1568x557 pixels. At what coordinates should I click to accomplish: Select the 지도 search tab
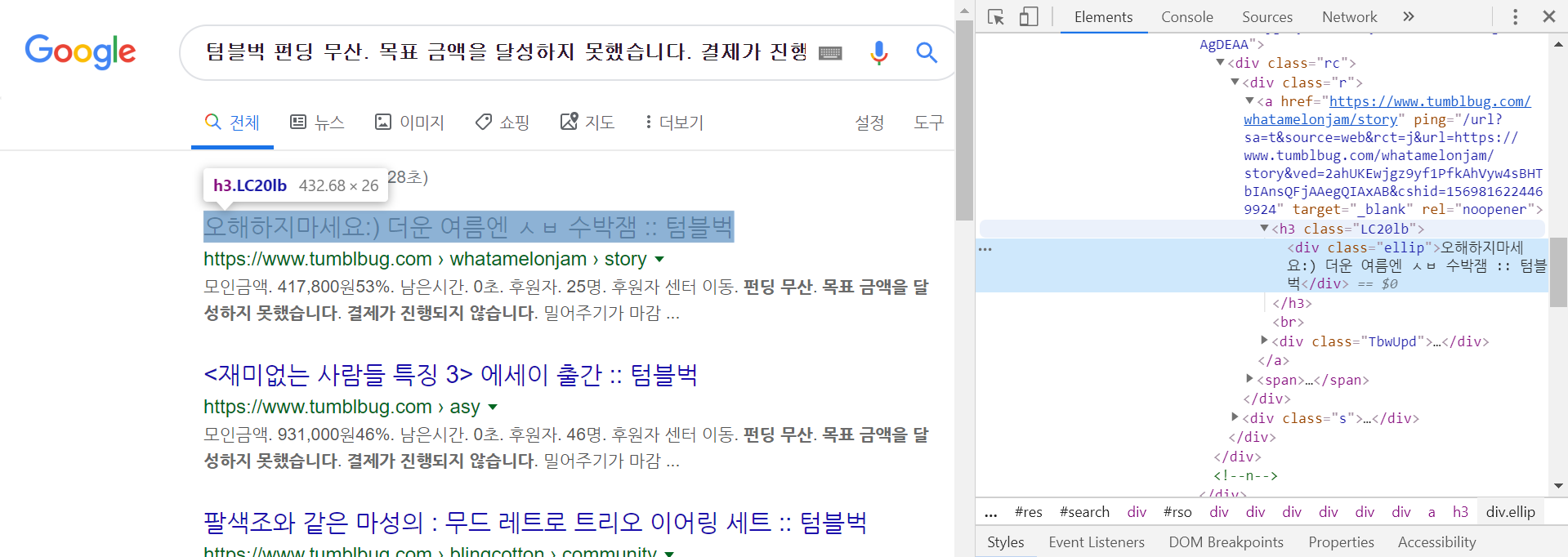587,123
